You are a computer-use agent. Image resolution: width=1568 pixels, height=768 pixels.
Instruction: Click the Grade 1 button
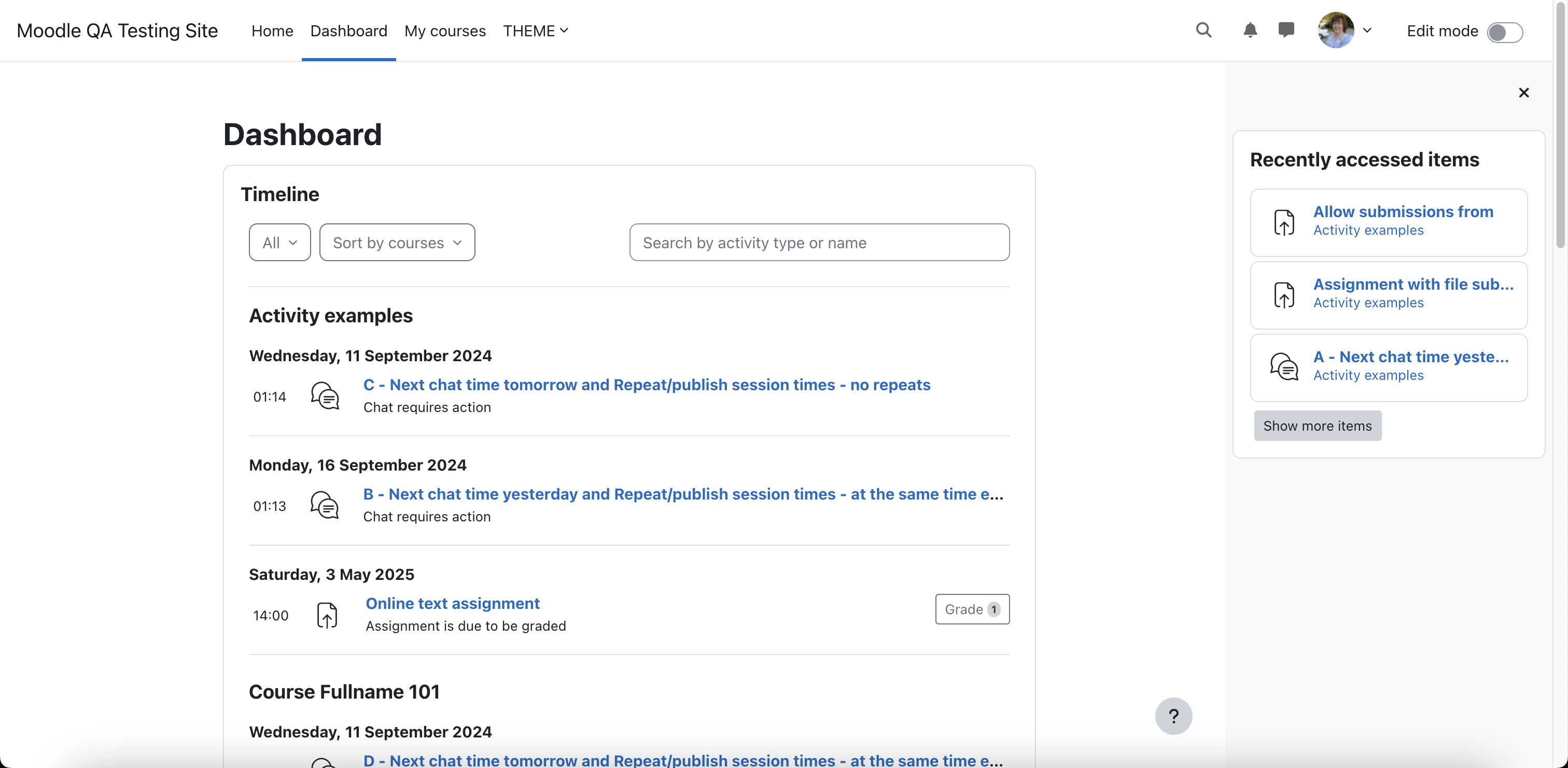pos(972,609)
